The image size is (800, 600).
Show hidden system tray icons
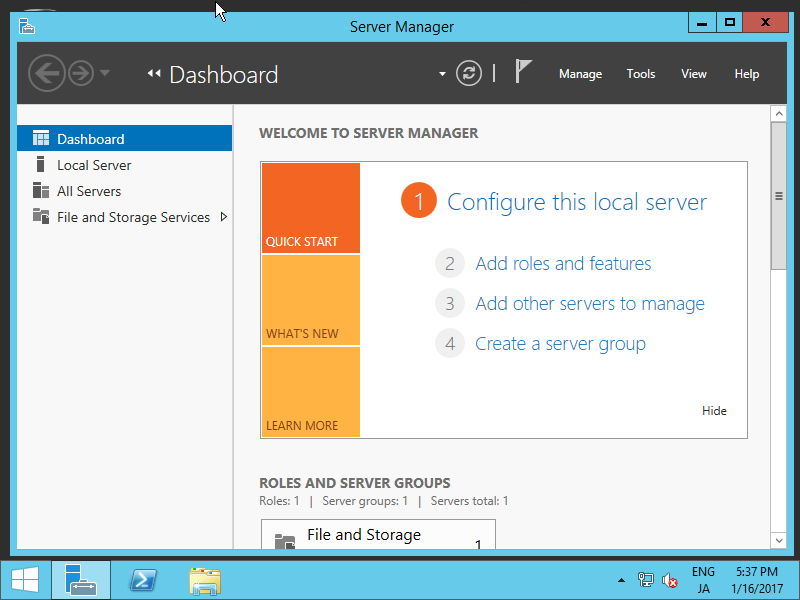(x=621, y=580)
